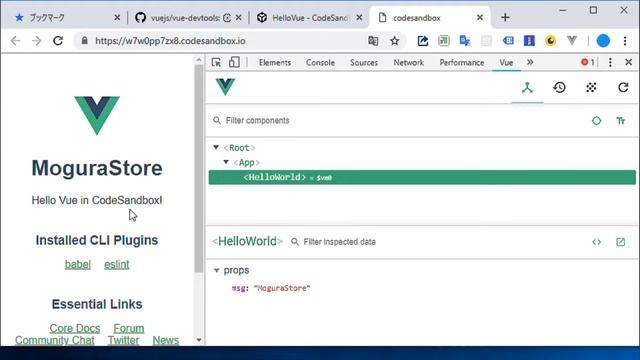Open the Forum link
This screenshot has height=360, width=640.
pyautogui.click(x=129, y=328)
